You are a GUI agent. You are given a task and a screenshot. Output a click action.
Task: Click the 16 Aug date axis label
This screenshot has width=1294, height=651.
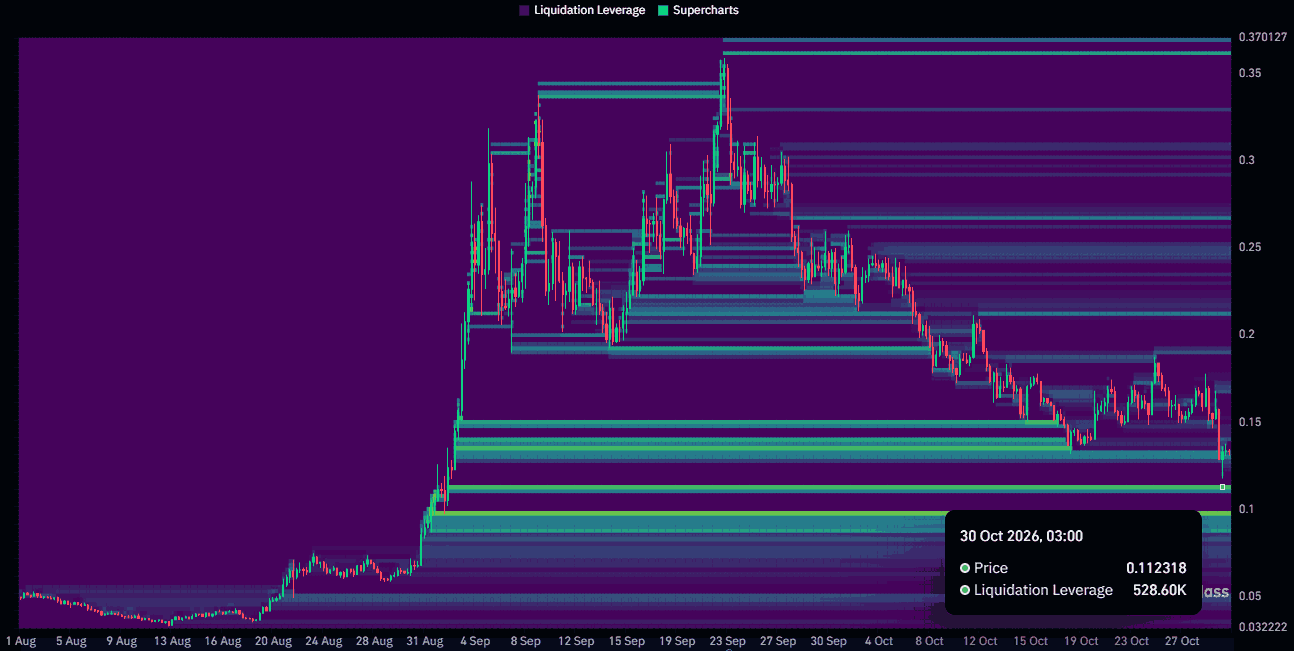[x=223, y=641]
